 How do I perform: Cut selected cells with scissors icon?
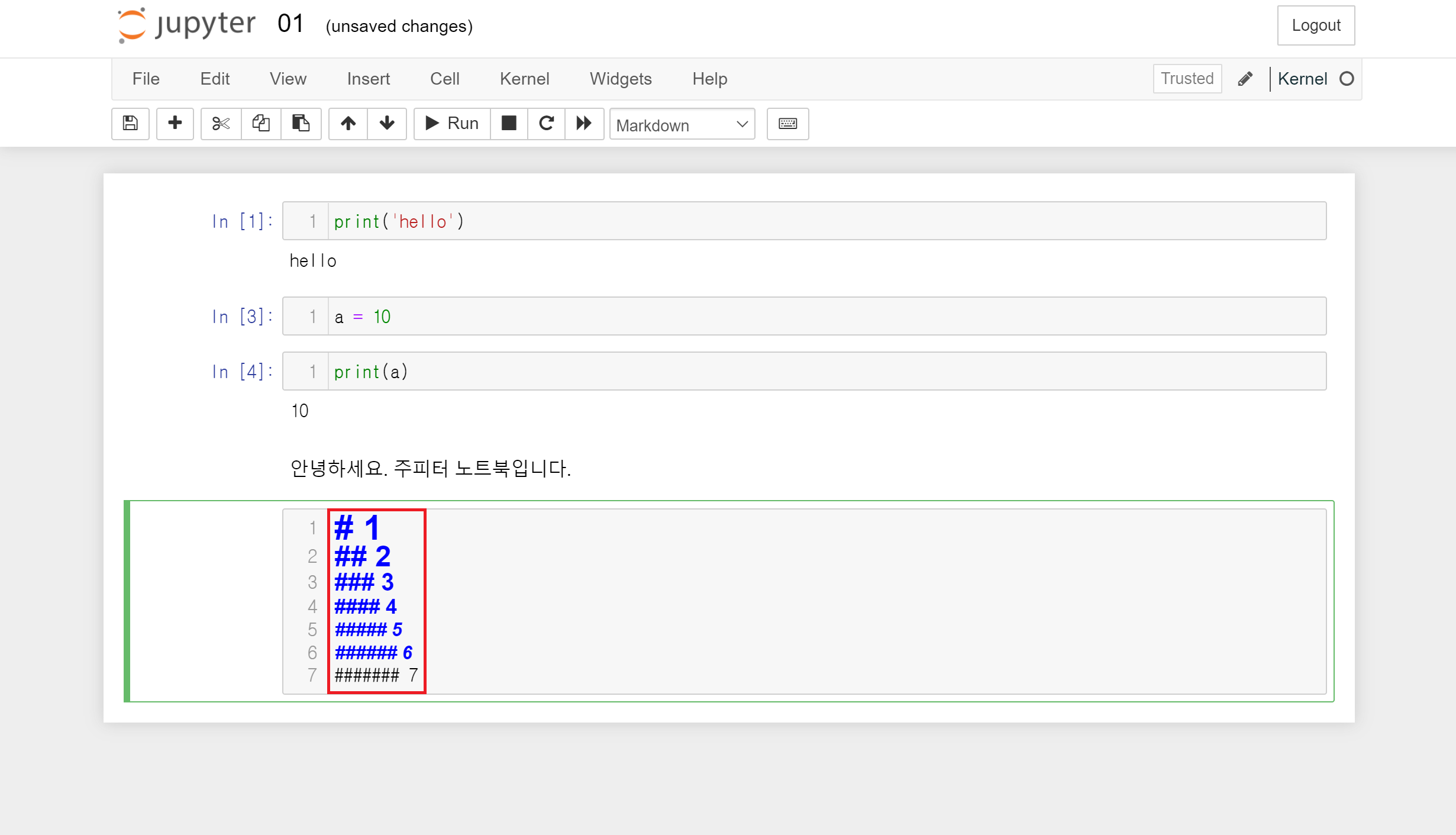point(221,123)
